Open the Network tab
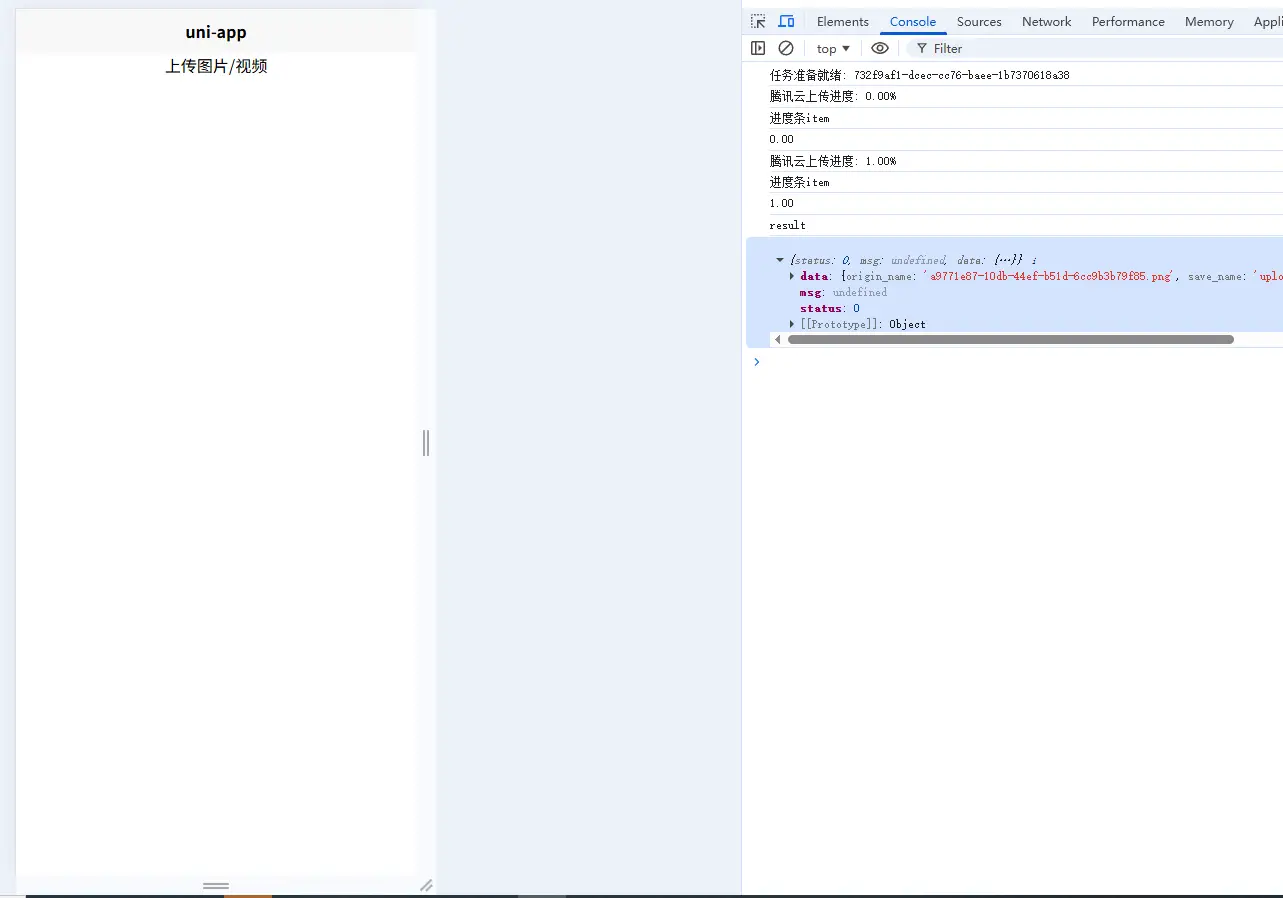The image size is (1283, 898). [x=1046, y=21]
